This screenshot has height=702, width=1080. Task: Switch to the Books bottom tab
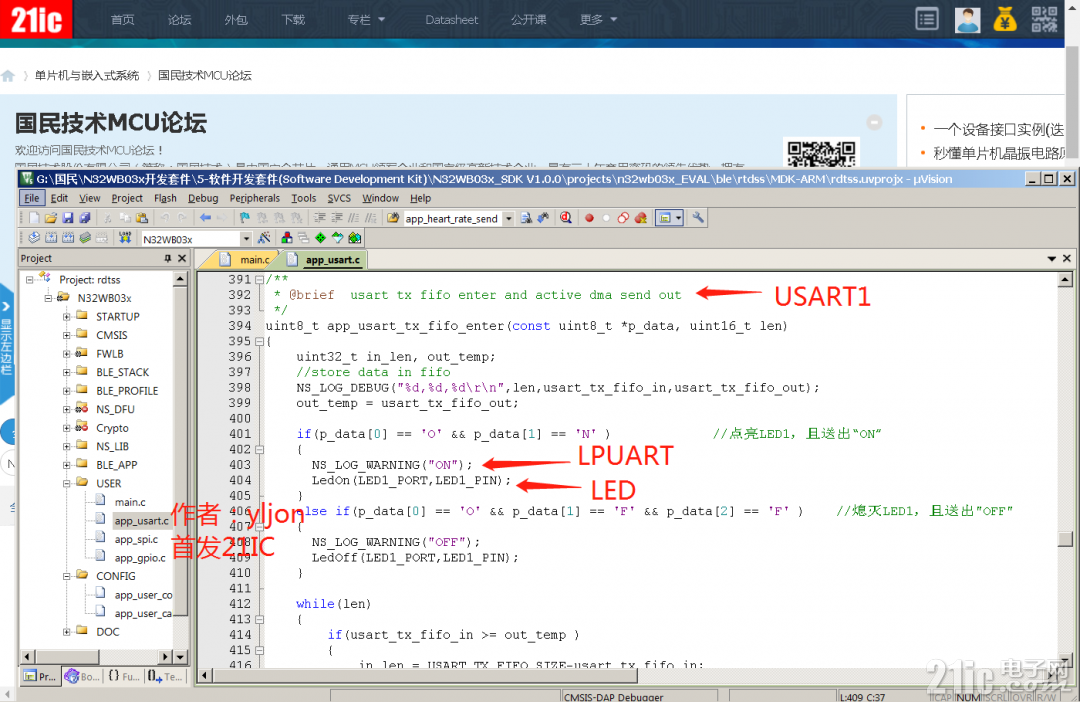click(x=82, y=677)
